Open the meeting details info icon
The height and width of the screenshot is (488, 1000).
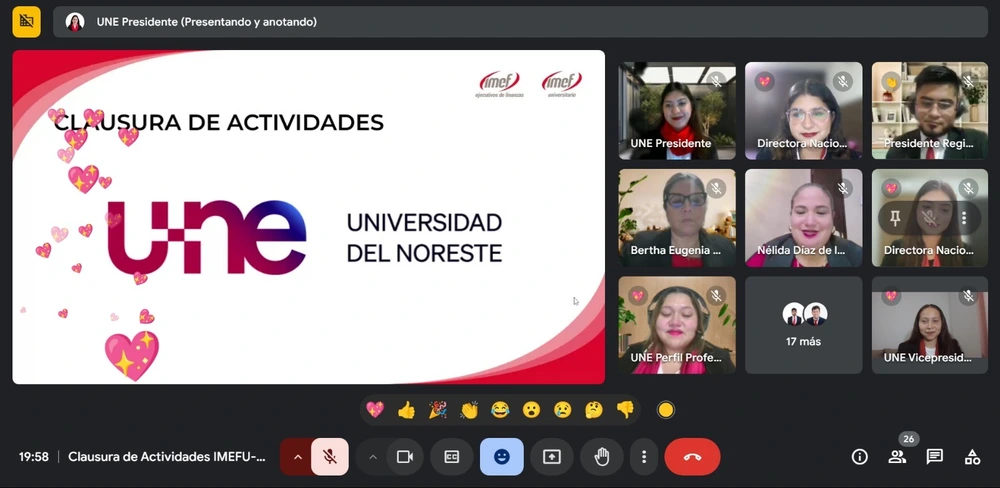click(859, 457)
